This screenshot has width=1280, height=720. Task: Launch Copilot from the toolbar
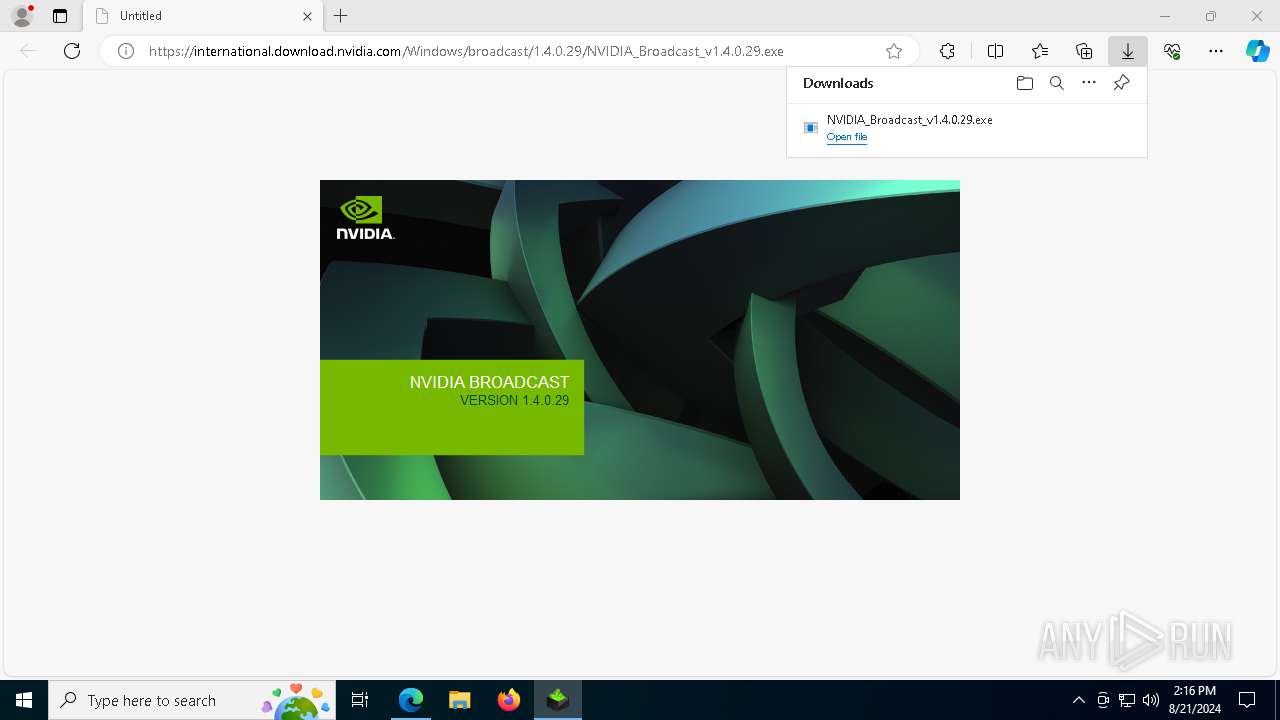[x=1258, y=51]
